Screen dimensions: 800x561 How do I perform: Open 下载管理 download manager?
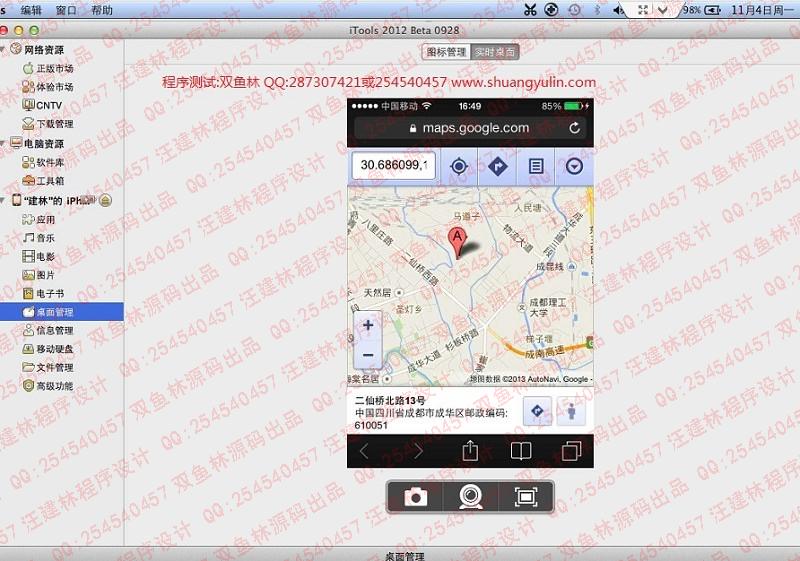(48, 123)
